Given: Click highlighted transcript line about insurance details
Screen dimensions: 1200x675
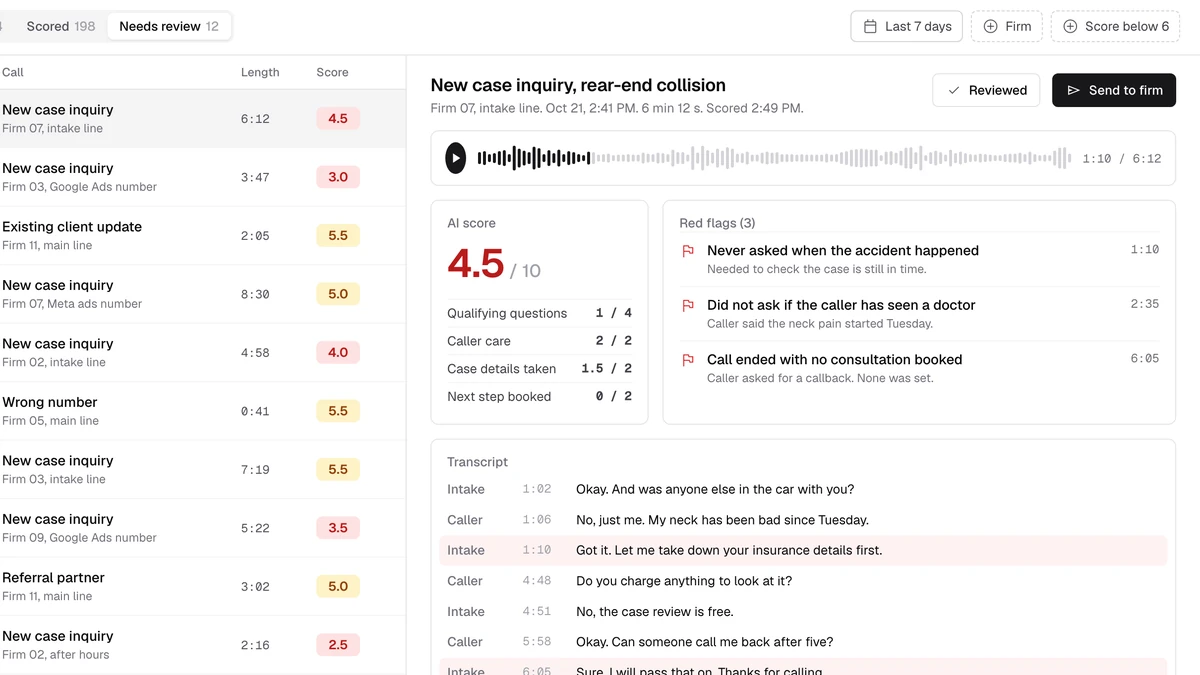Looking at the screenshot, I should pyautogui.click(x=803, y=550).
